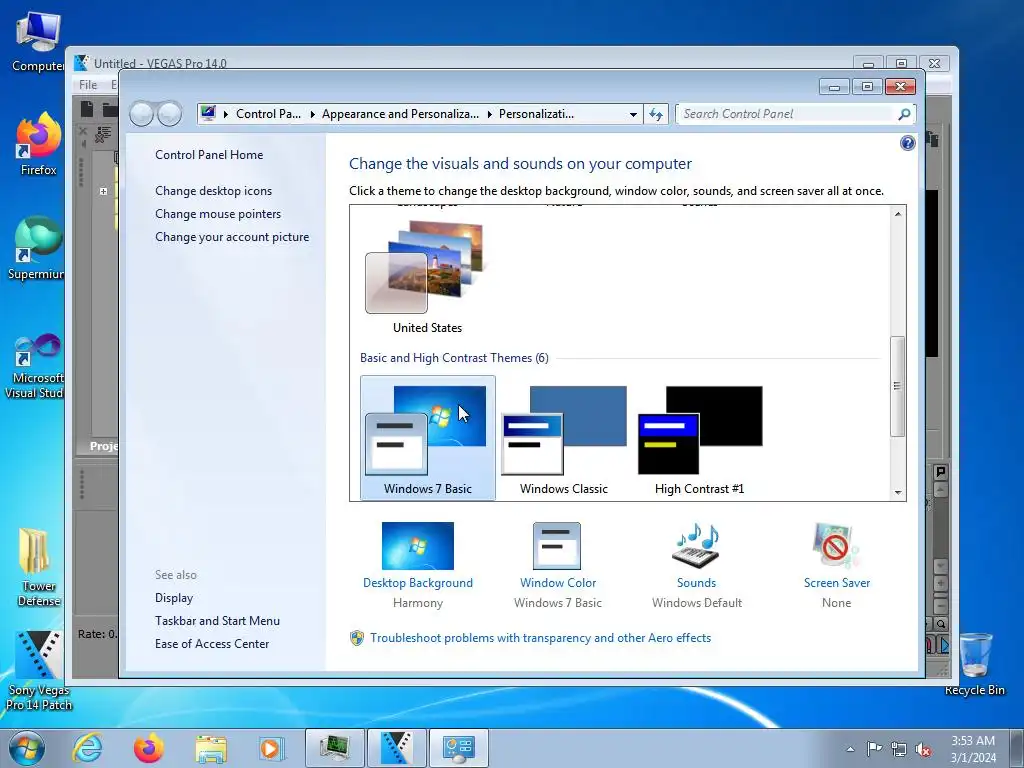The width and height of the screenshot is (1024, 768).
Task: Select the Windows 7 Basic theme
Action: click(x=428, y=438)
